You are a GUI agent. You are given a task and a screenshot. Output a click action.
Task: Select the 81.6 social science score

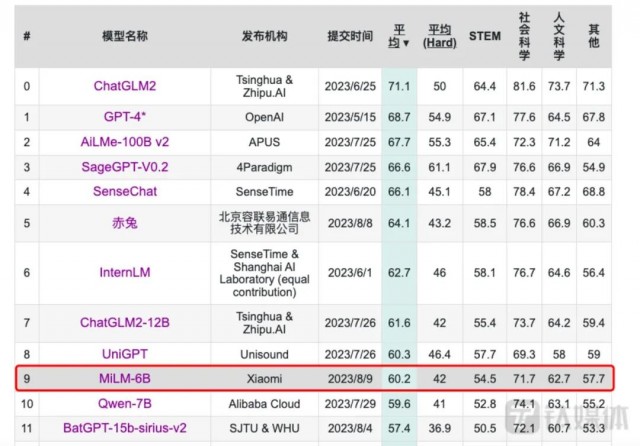point(524,86)
